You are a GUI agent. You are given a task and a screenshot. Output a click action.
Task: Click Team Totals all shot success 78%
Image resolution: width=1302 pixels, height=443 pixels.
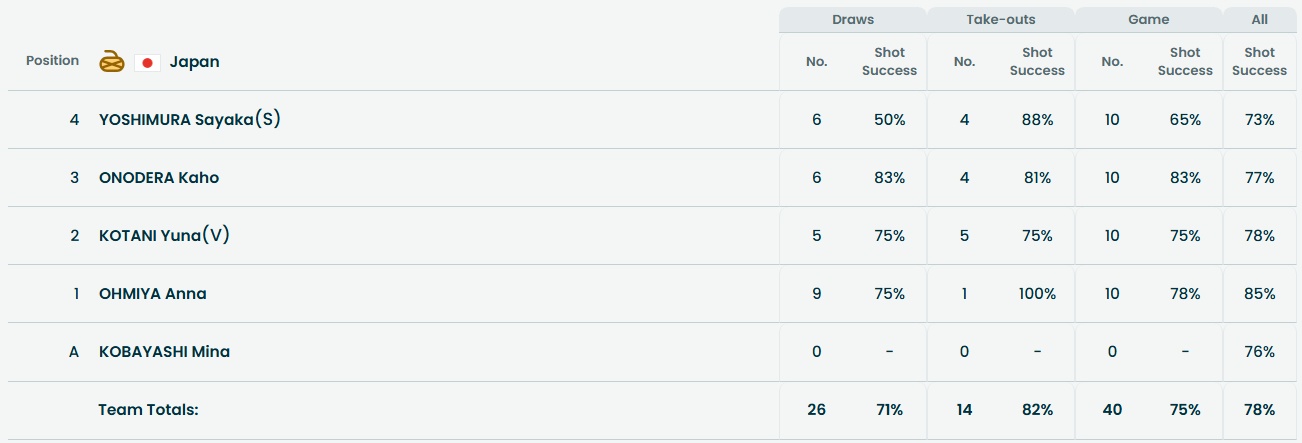point(1260,410)
